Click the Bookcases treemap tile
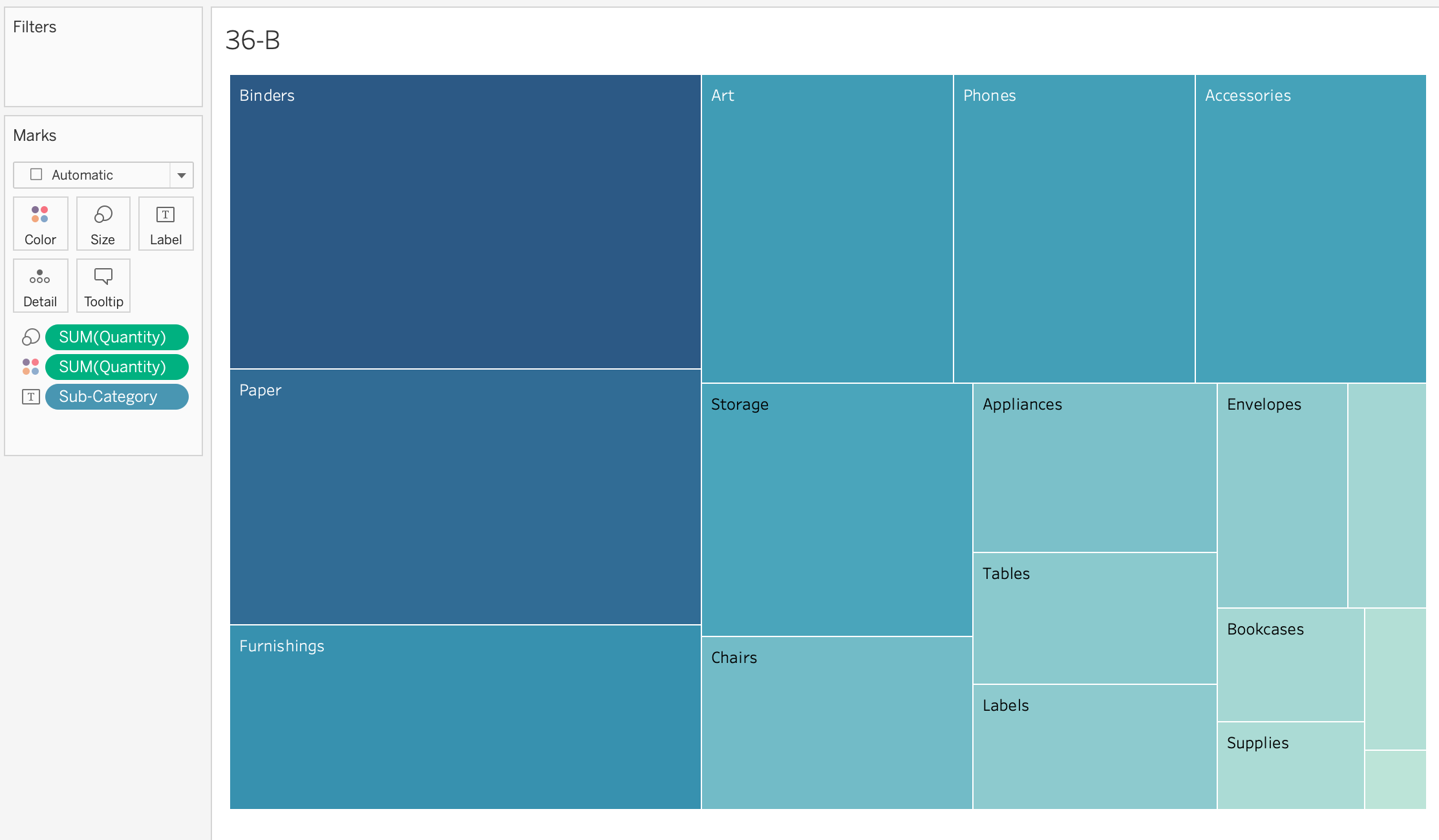The height and width of the screenshot is (840, 1439). pos(1290,664)
